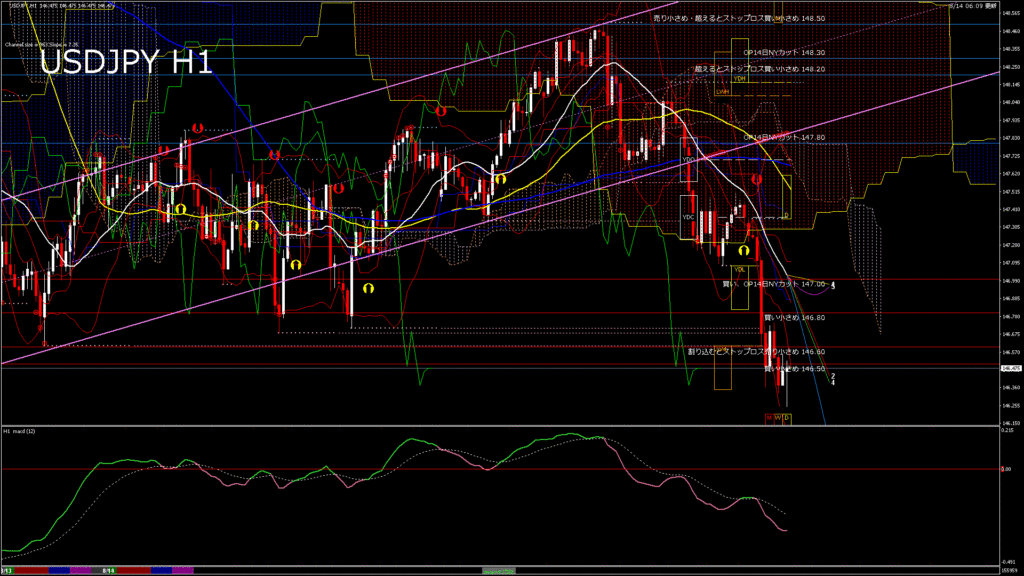Click the 買い小さめ 146.50 level label
This screenshot has height=576, width=1024.
794,368
